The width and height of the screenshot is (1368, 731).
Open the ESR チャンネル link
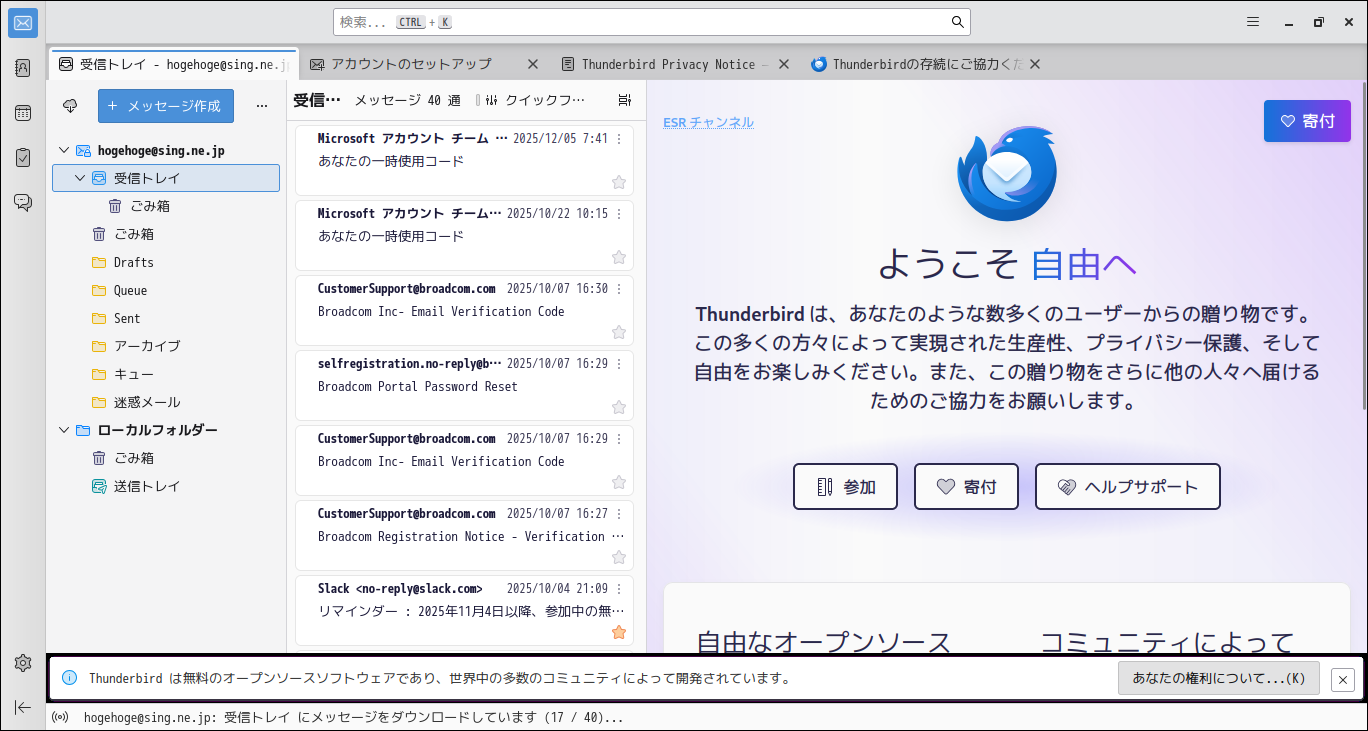(x=708, y=122)
